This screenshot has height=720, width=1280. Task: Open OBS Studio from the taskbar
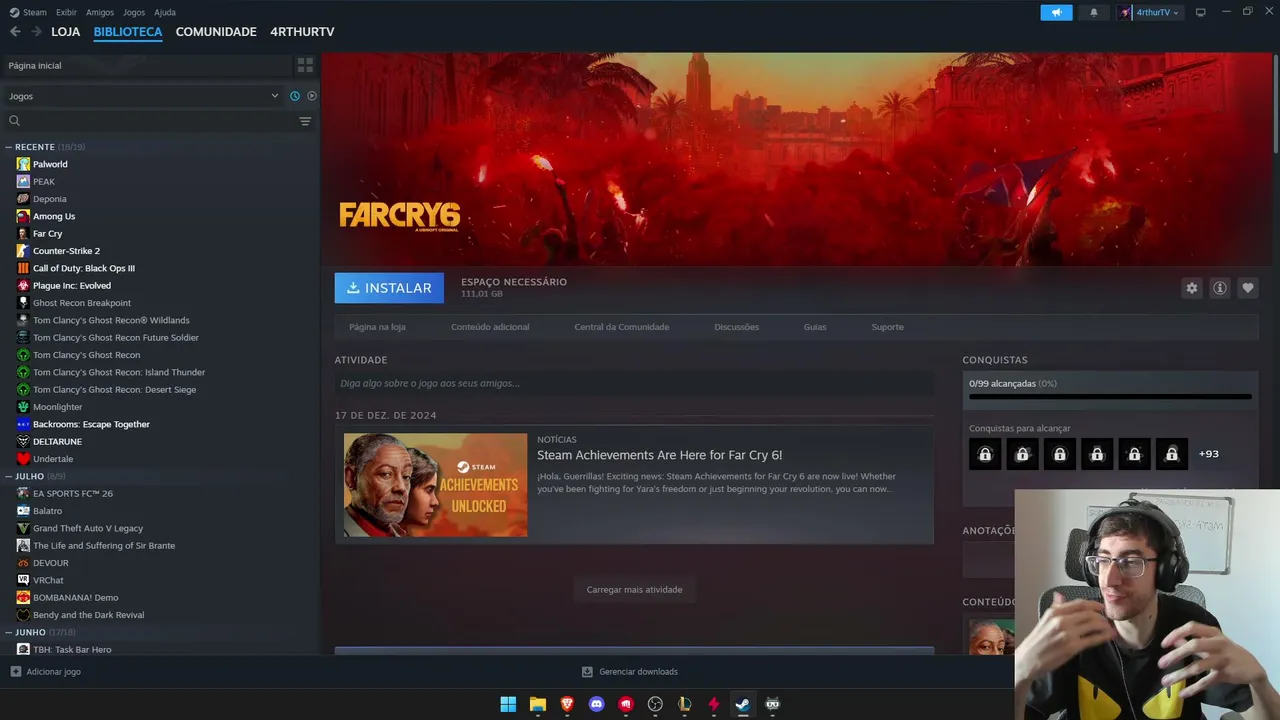(655, 704)
